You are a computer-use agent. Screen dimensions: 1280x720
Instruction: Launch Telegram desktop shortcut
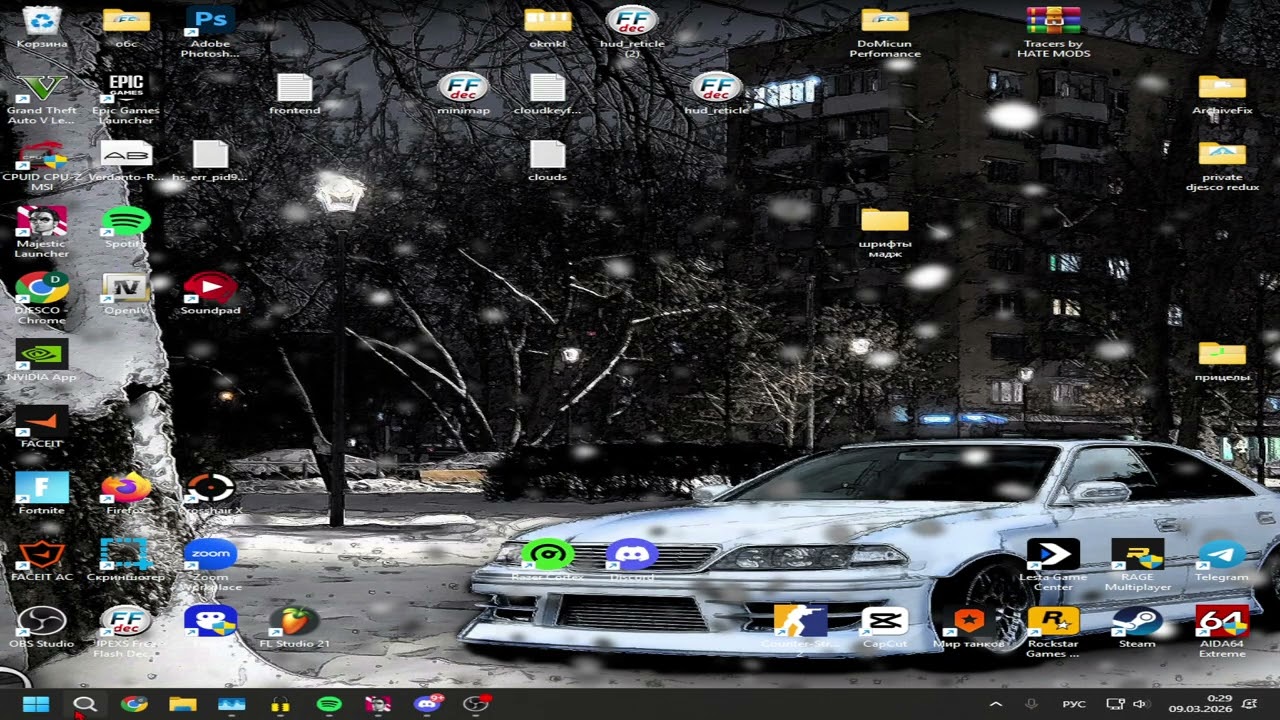point(1222,560)
